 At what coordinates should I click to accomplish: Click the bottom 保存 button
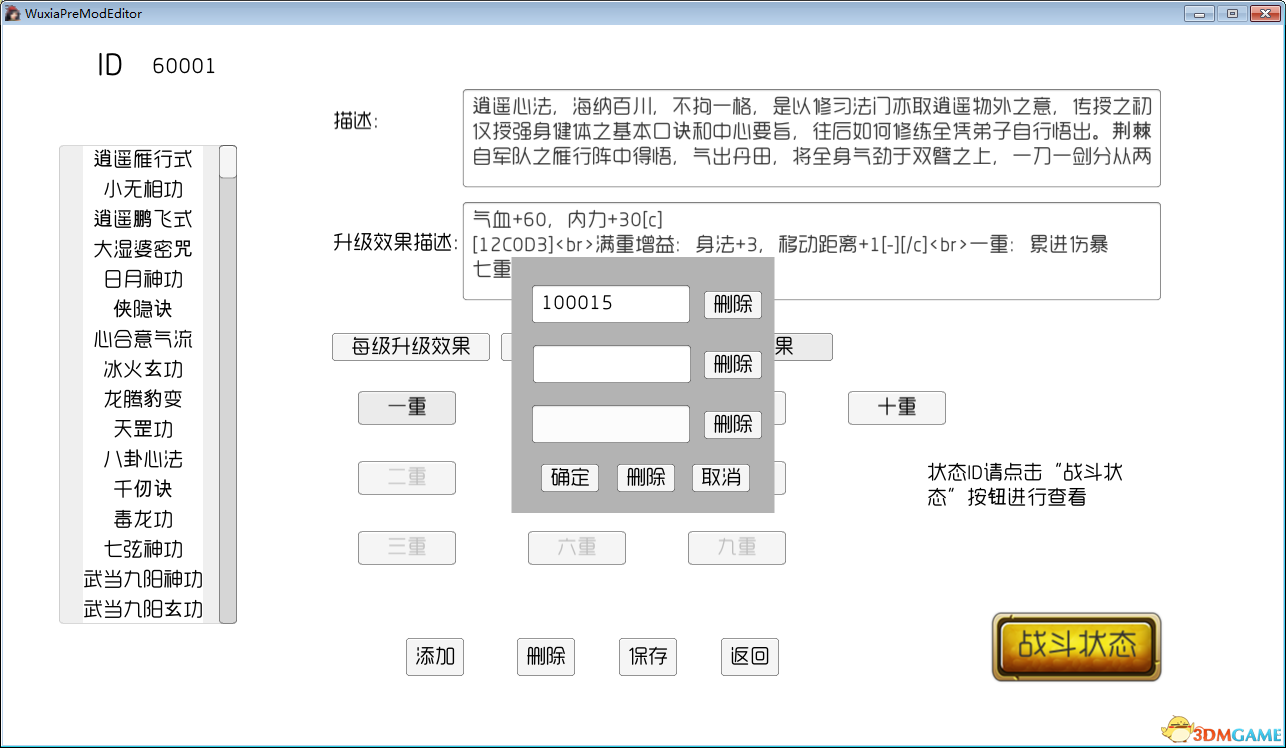648,656
